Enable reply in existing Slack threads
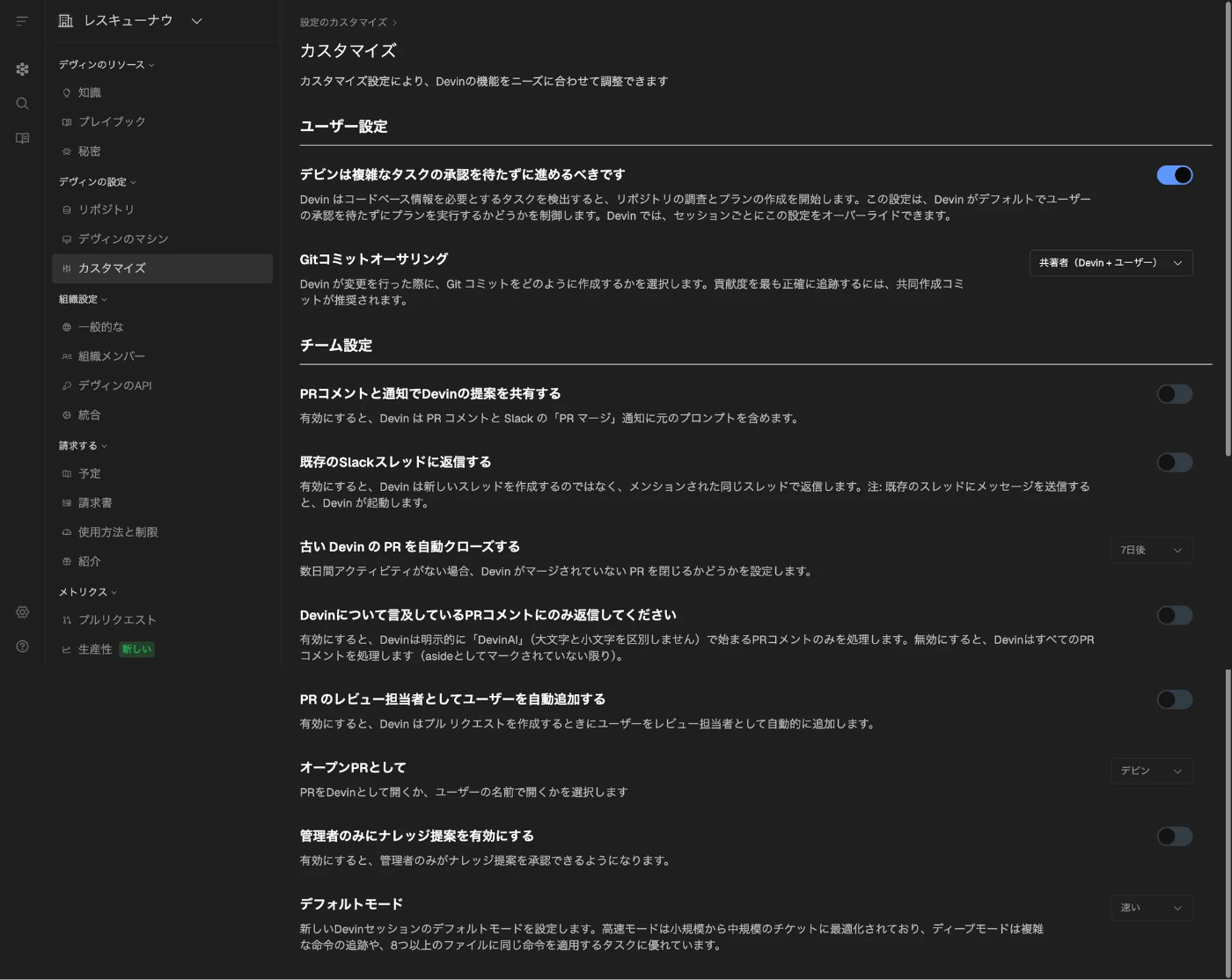Image resolution: width=1232 pixels, height=980 pixels. pos(1175,463)
